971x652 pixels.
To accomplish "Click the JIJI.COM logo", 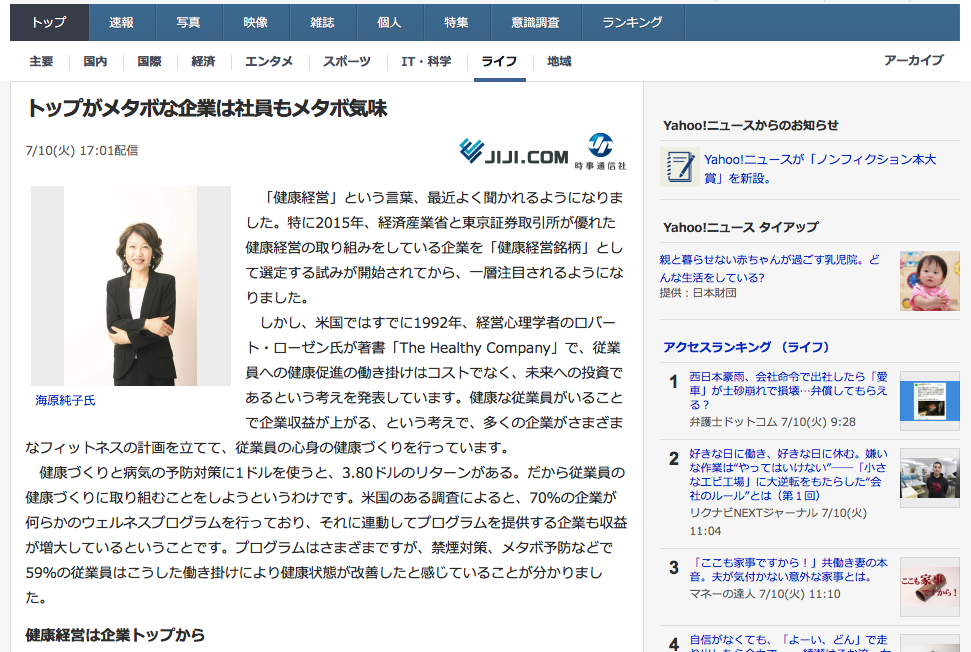I will point(514,151).
